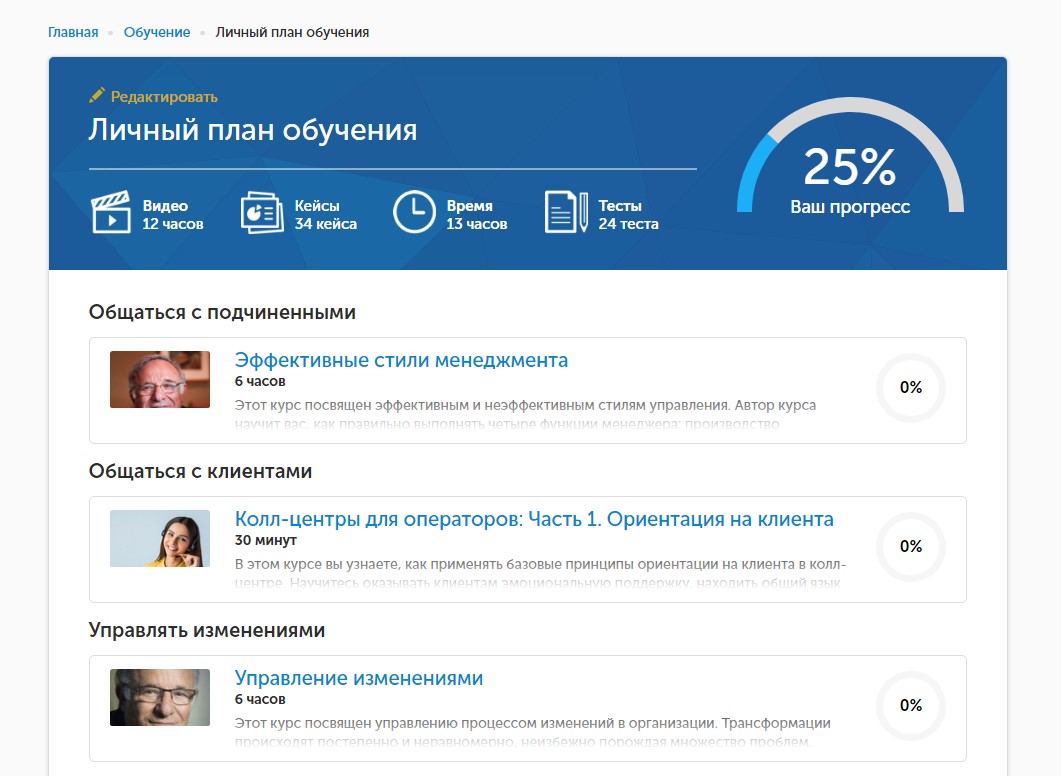Click the text 13 часов

tap(476, 224)
